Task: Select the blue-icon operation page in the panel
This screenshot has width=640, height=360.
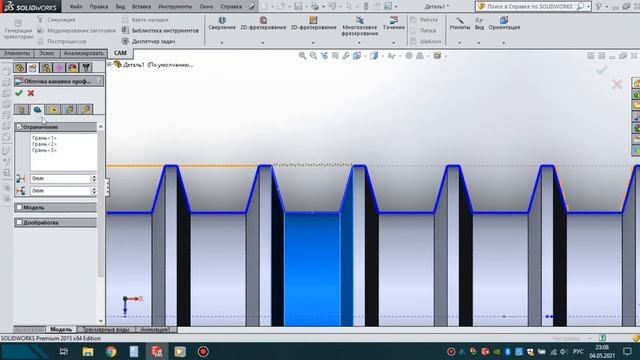Action: (37, 109)
